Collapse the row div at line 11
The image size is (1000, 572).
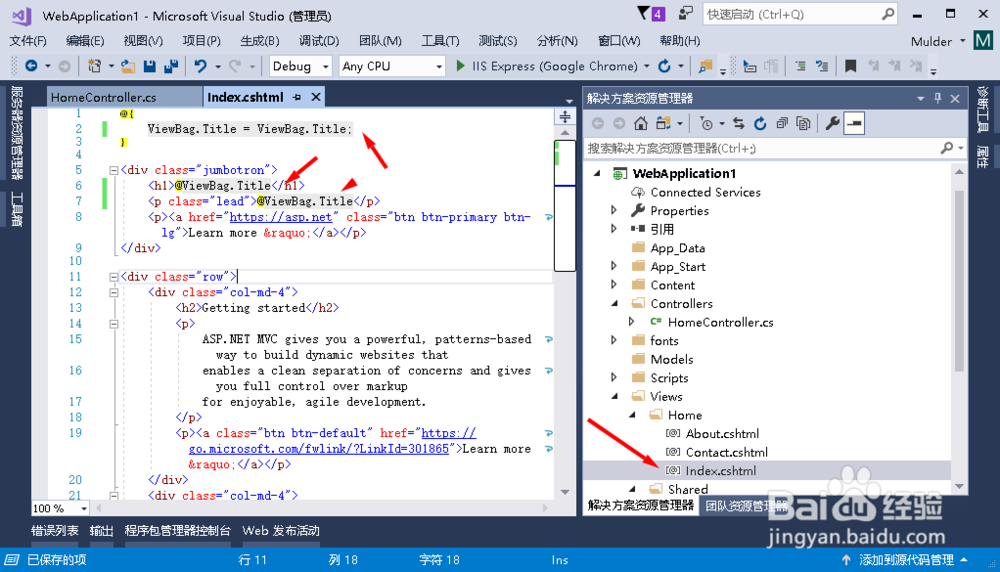point(114,277)
